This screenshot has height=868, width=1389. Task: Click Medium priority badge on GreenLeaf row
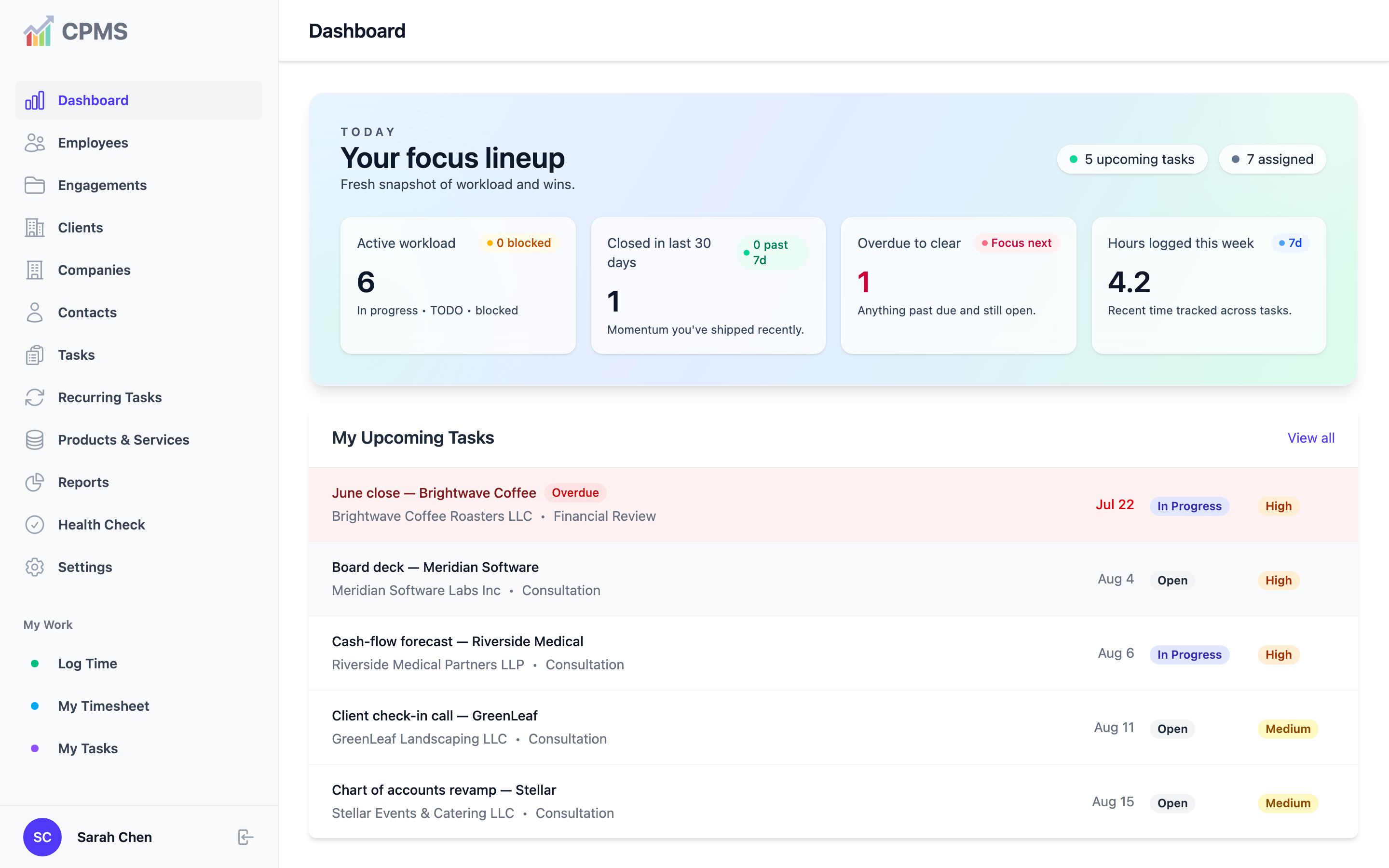pyautogui.click(x=1288, y=729)
